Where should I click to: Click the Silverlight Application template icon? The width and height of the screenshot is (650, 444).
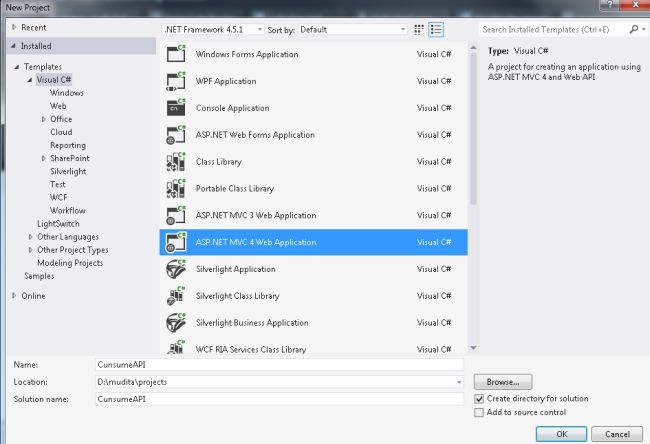[x=176, y=269]
